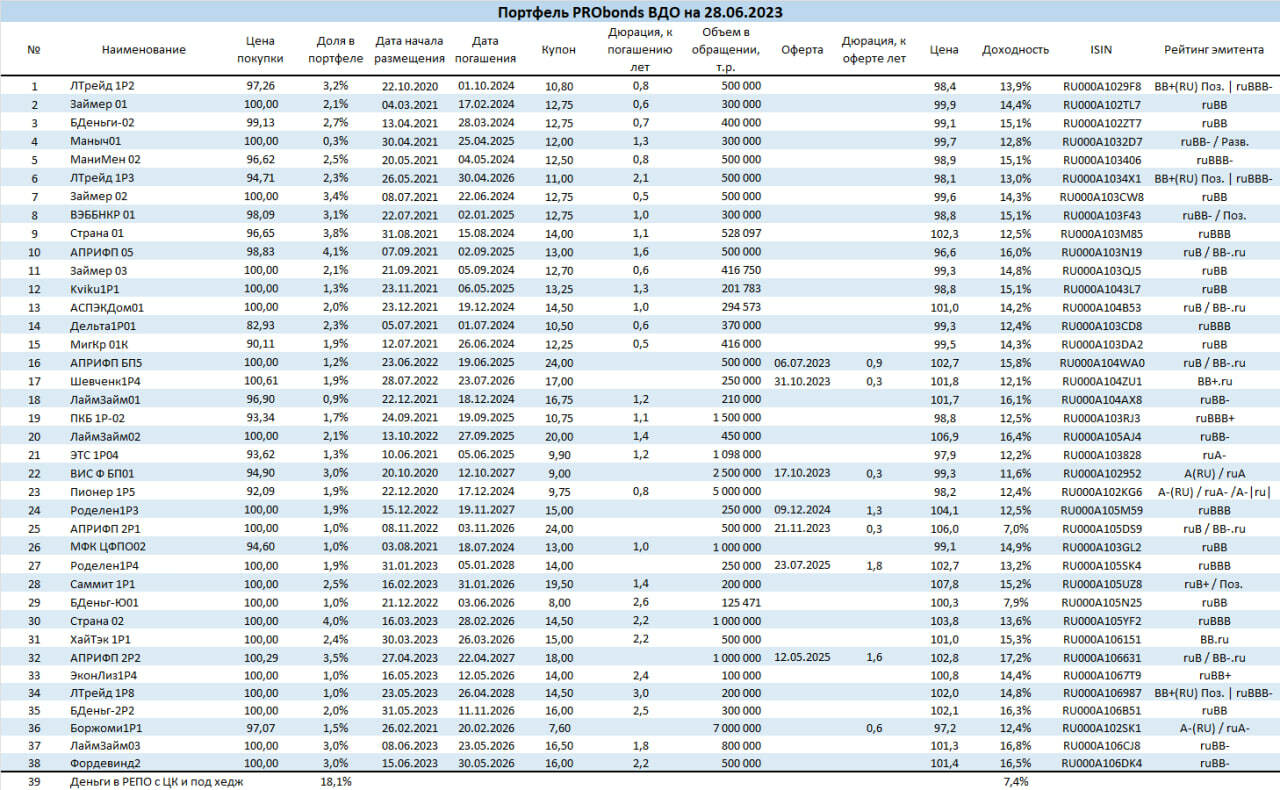Click the bottom-row yield '7,4%'

click(1015, 782)
